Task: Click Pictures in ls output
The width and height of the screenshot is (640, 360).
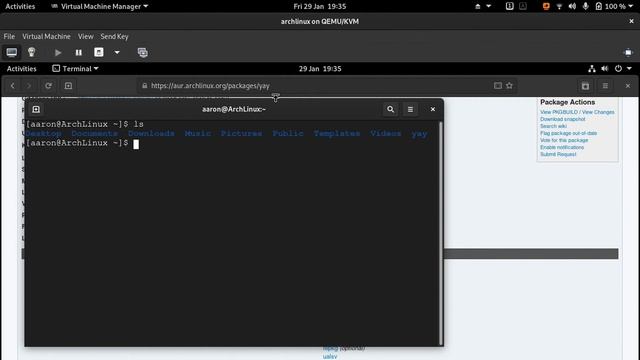Action: pyautogui.click(x=241, y=133)
